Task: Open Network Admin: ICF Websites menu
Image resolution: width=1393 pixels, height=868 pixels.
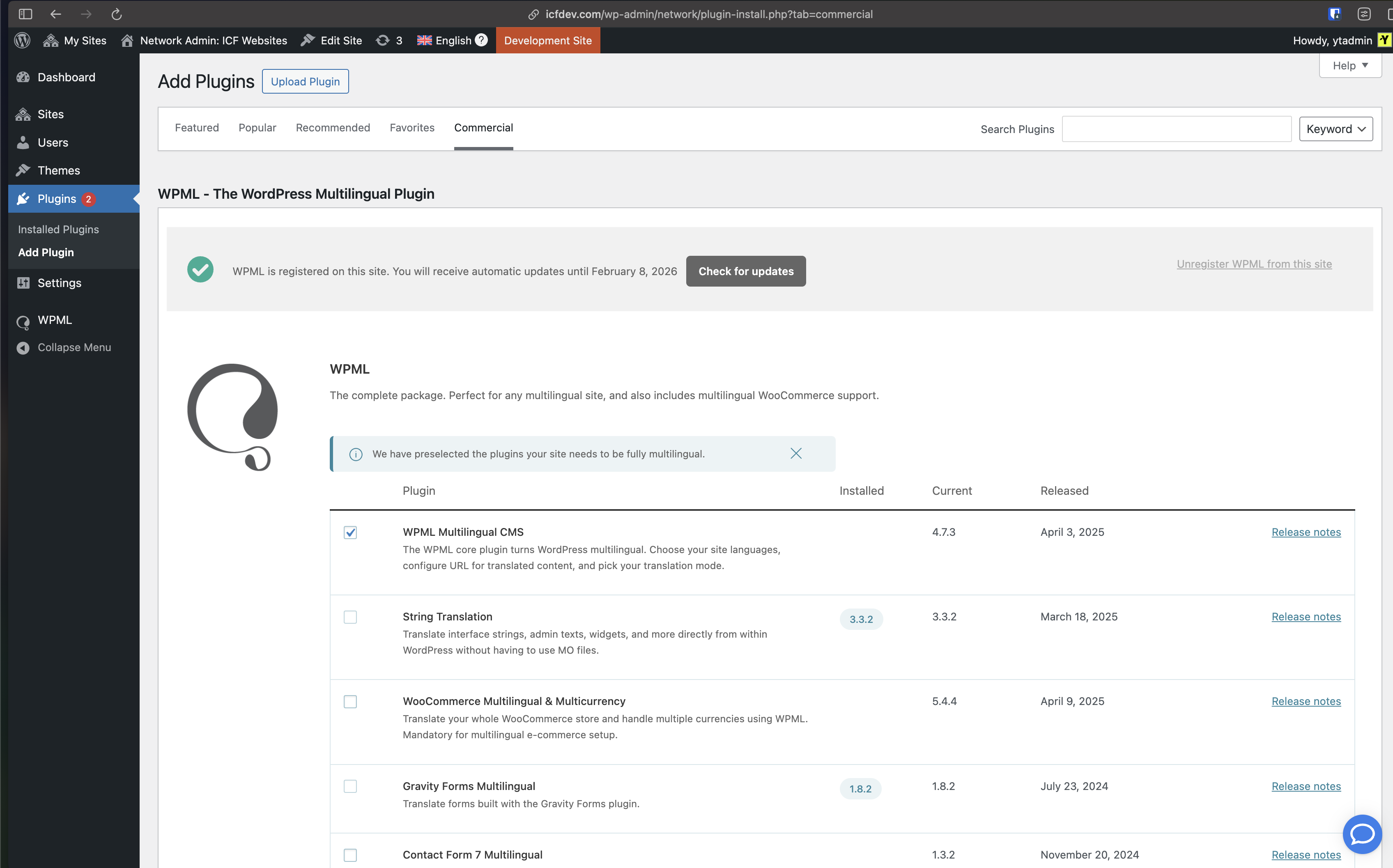Action: [x=204, y=40]
